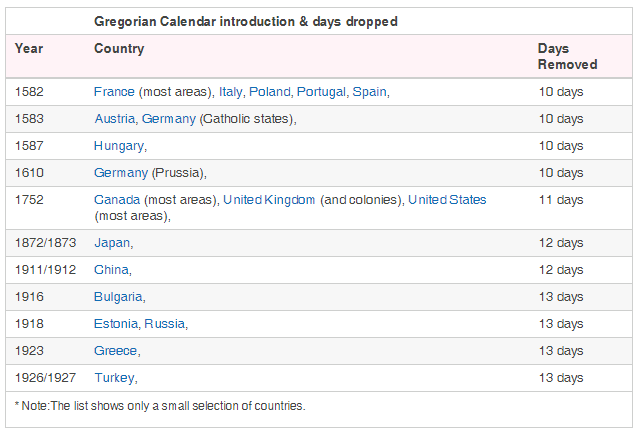Image resolution: width=643 pixels, height=436 pixels.
Task: Open the China link
Action: pyautogui.click(x=111, y=270)
